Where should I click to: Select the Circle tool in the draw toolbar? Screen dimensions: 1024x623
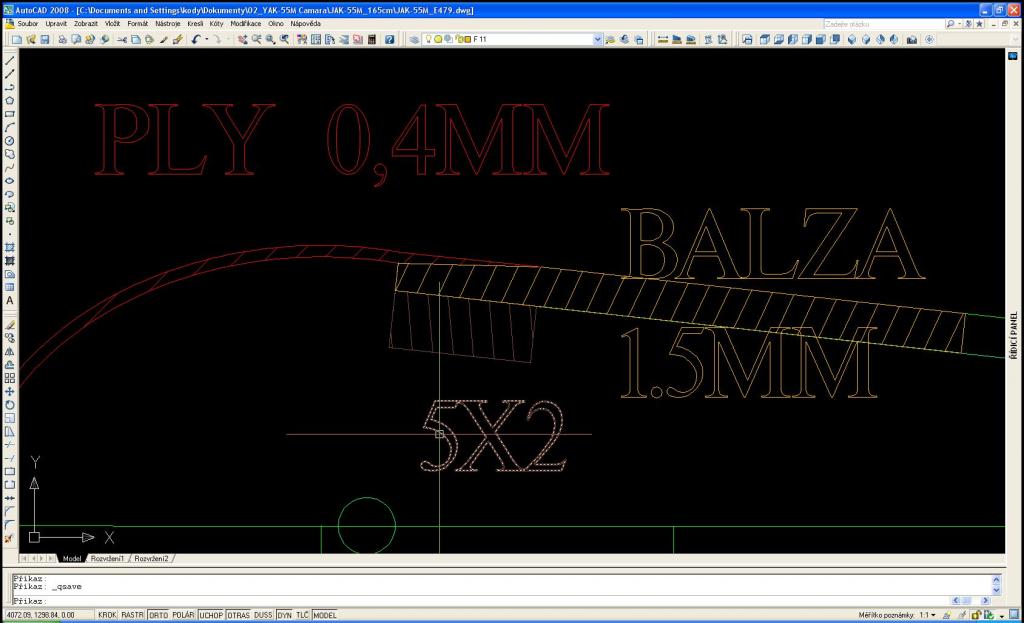pos(9,141)
